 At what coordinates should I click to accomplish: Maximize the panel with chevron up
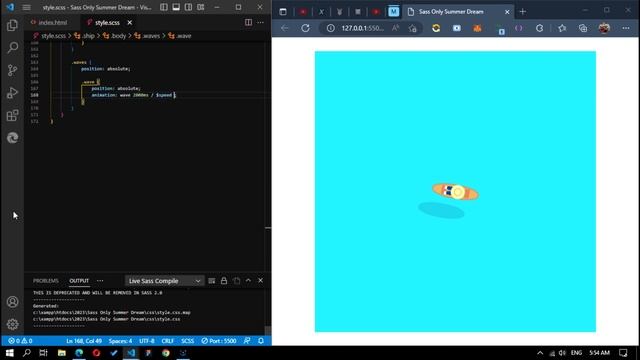pyautogui.click(x=248, y=281)
